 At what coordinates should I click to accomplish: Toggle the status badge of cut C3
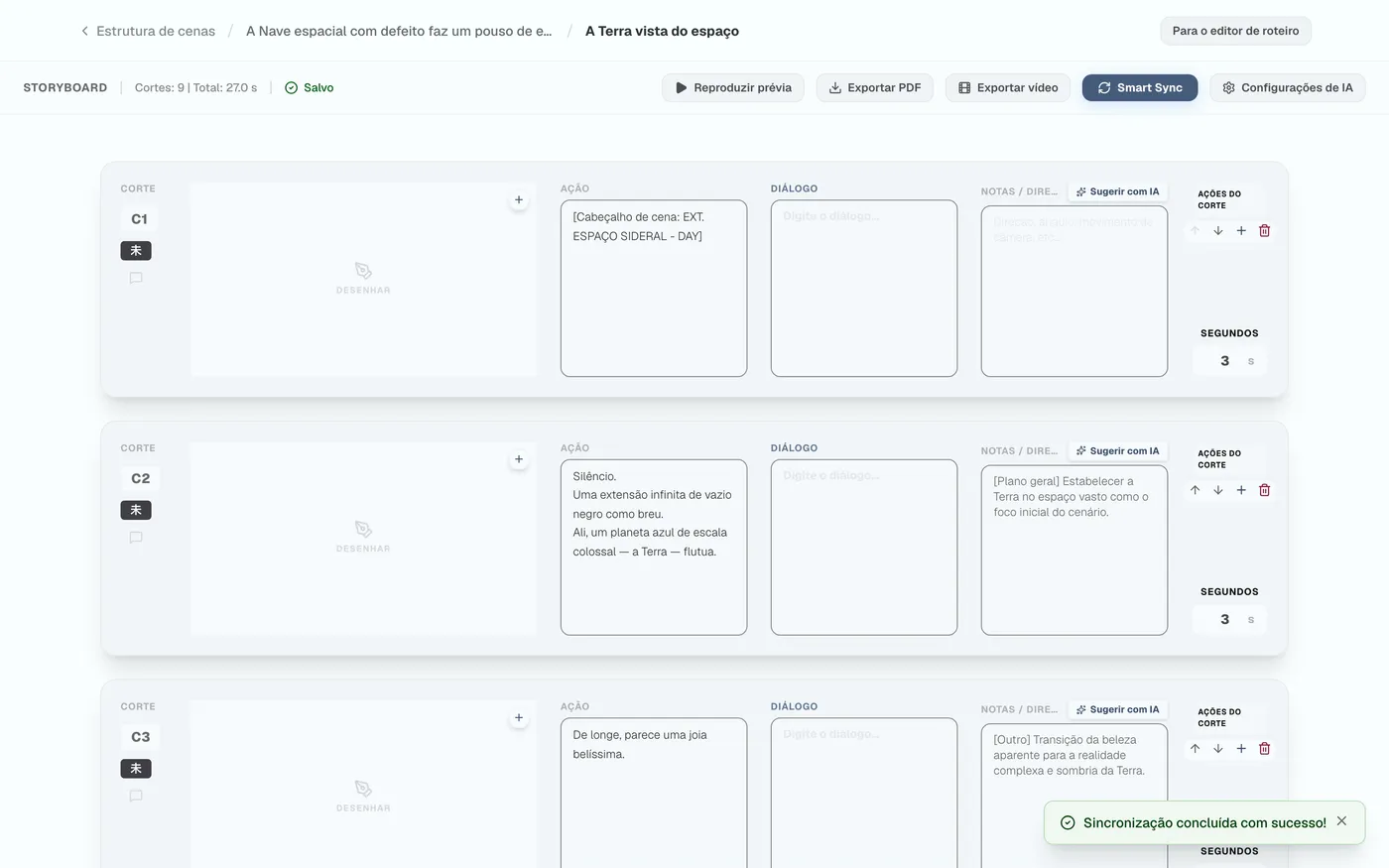136,769
